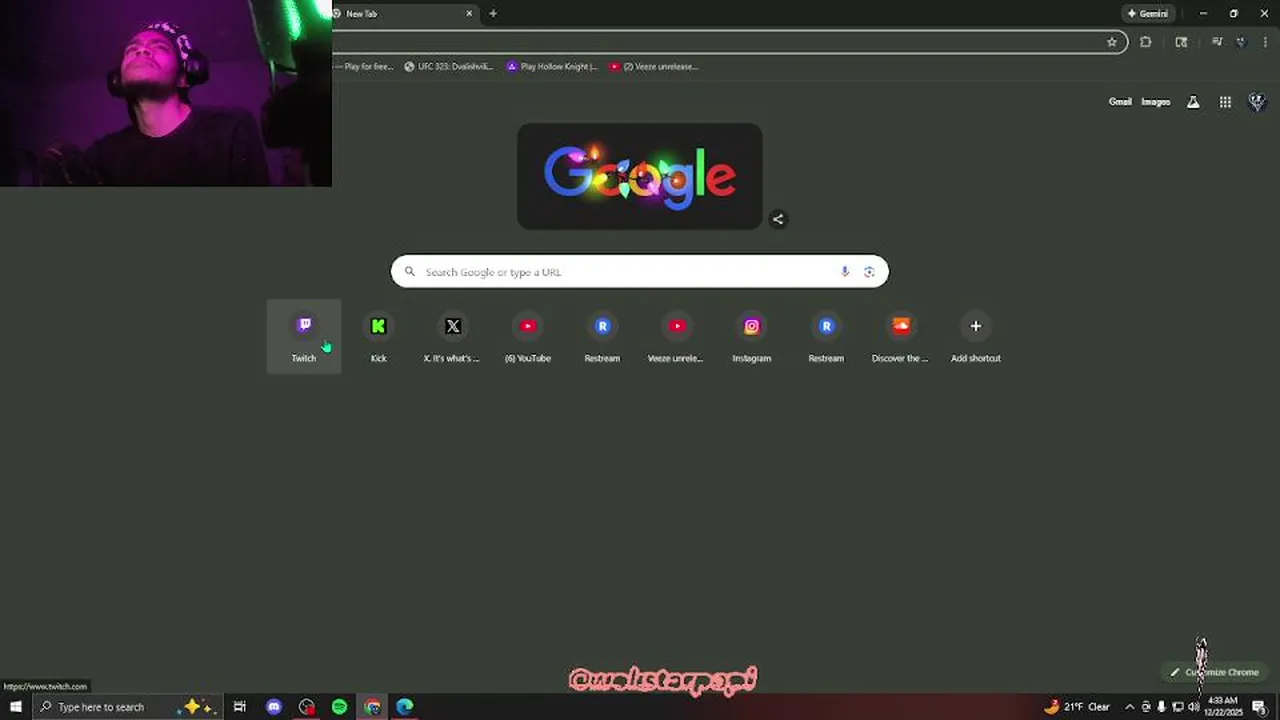Open the Play Hollow Knight bookmark
1280x720 pixels.
(552, 67)
